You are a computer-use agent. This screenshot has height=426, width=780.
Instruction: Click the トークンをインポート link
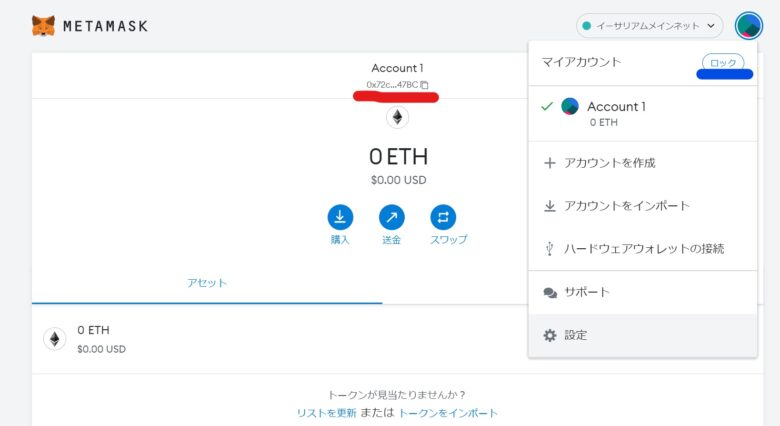pyautogui.click(x=448, y=413)
